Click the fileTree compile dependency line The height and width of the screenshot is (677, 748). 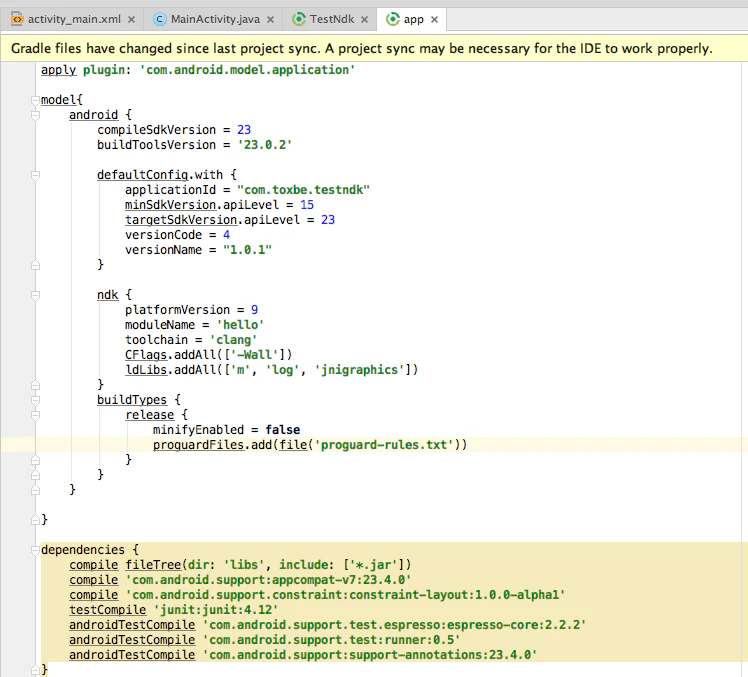click(x=240, y=564)
